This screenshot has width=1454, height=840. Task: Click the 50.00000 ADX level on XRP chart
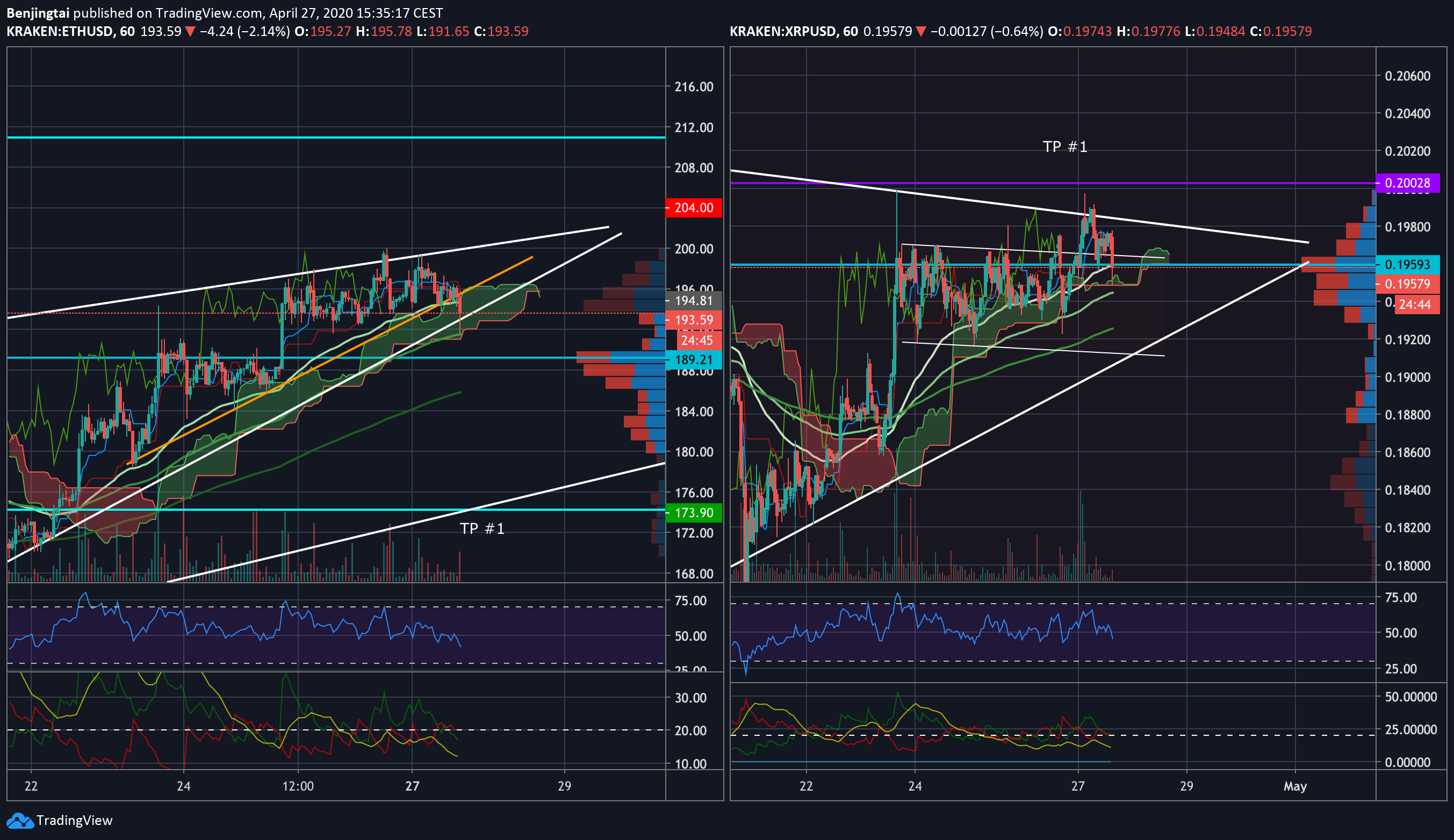click(1410, 697)
